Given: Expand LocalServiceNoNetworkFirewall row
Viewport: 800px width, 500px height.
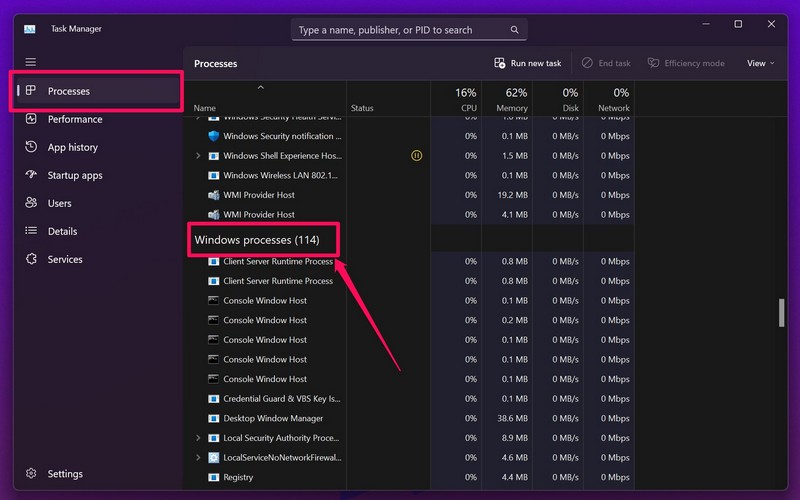Looking at the screenshot, I should coord(198,458).
